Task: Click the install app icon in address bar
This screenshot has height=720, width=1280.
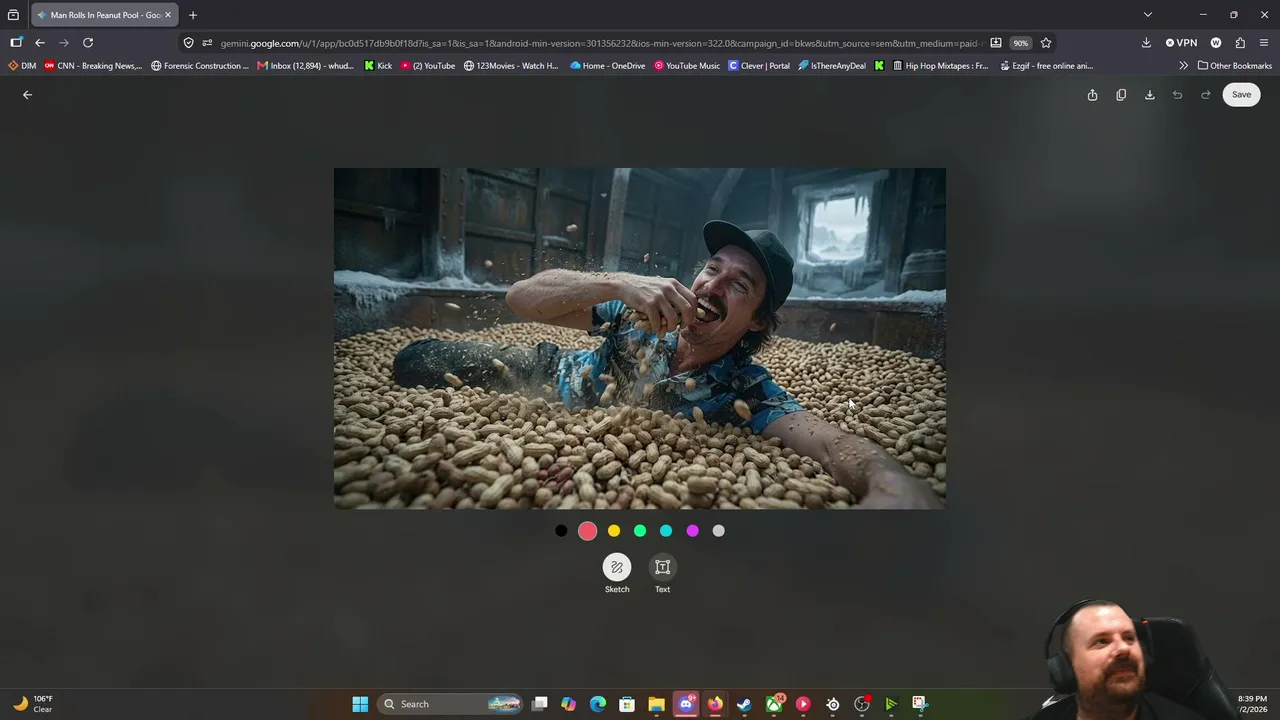Action: [x=996, y=43]
